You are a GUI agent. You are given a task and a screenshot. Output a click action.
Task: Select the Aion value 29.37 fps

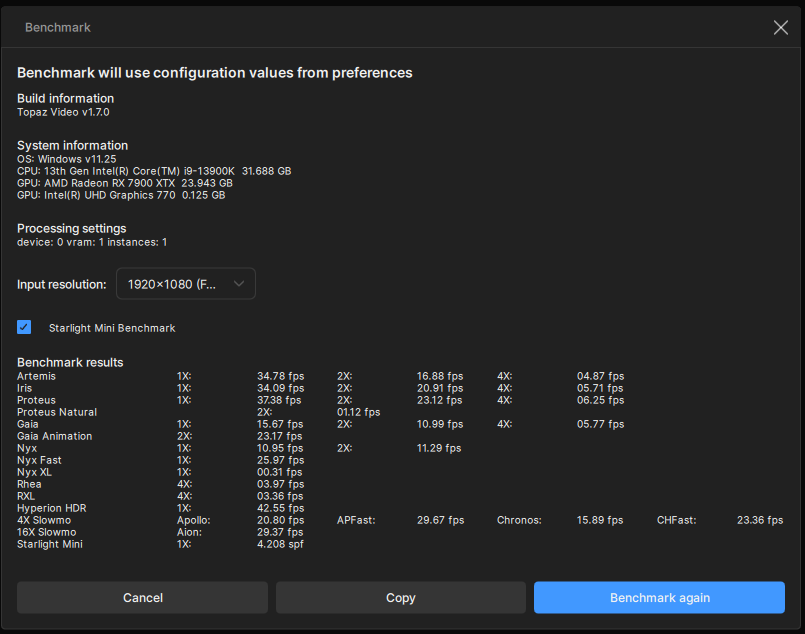click(x=280, y=532)
